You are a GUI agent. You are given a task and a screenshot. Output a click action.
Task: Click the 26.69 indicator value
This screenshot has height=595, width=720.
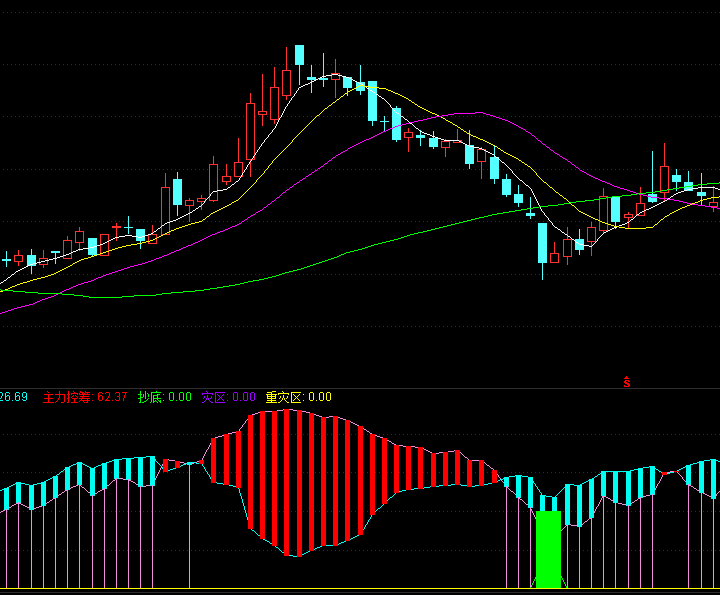14,397
